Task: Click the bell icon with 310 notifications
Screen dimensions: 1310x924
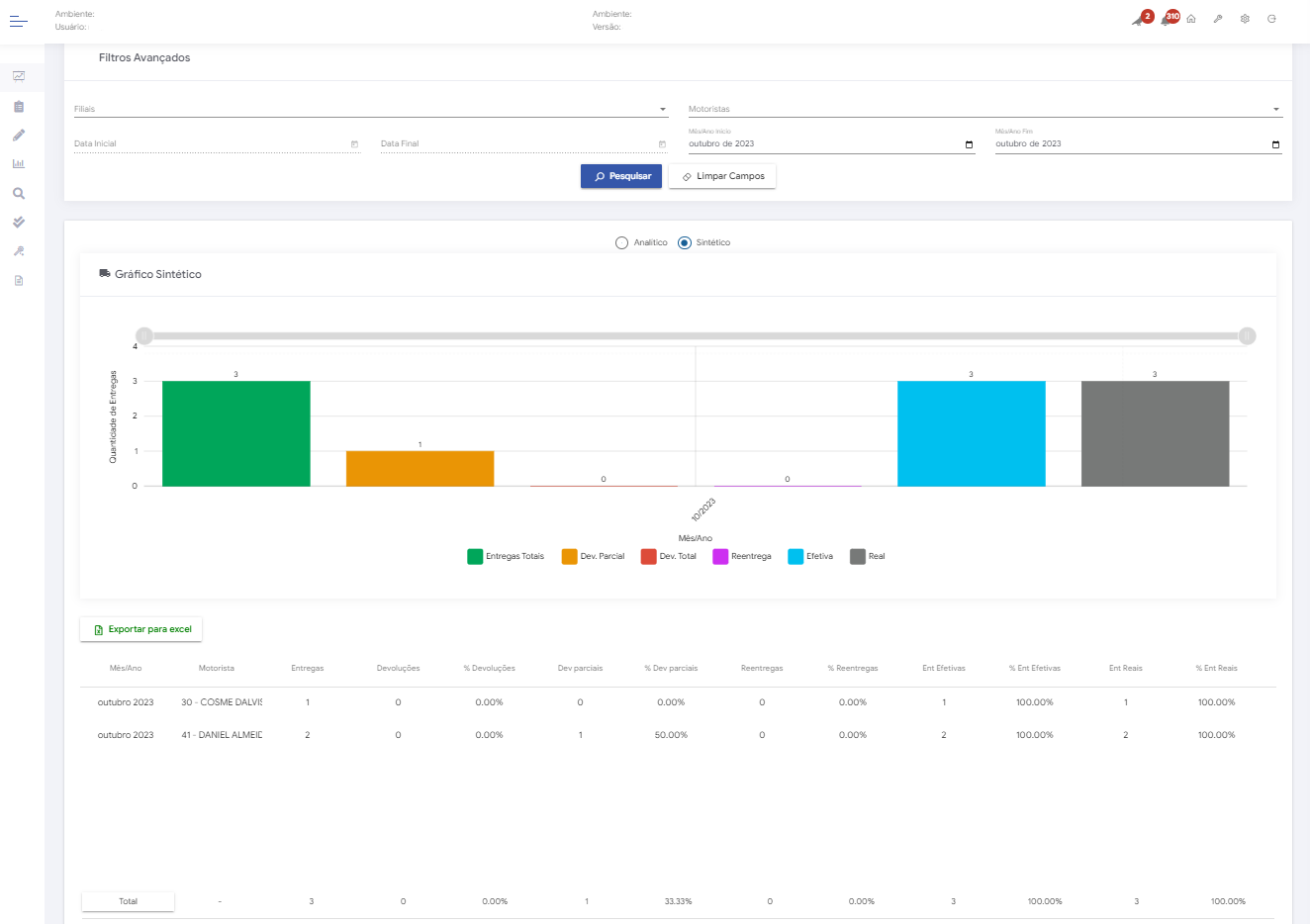Action: (x=1167, y=20)
